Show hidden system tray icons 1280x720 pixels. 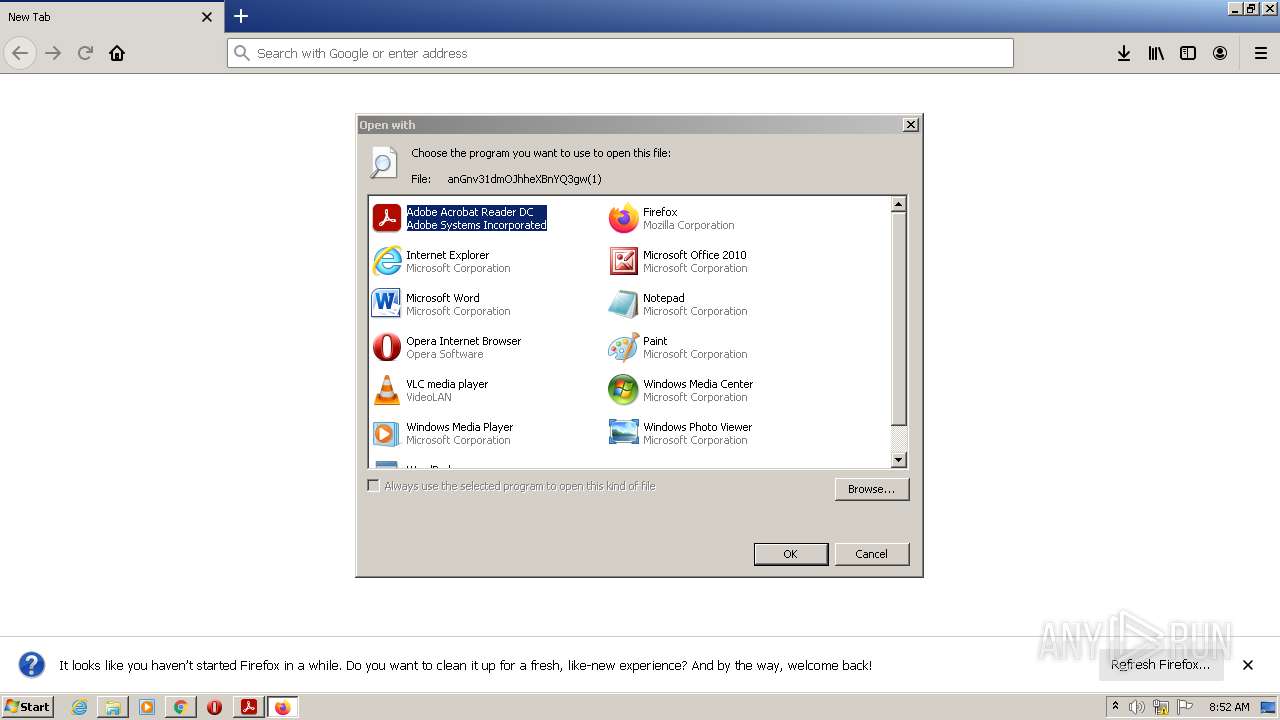tap(1115, 707)
